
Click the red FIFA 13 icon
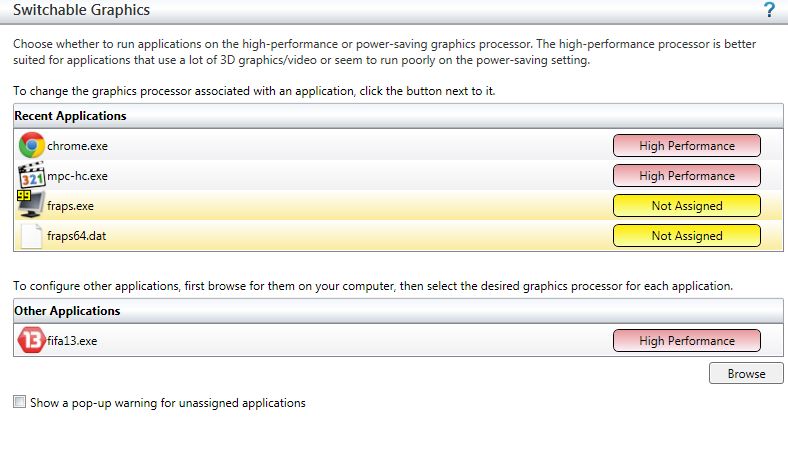(x=31, y=340)
